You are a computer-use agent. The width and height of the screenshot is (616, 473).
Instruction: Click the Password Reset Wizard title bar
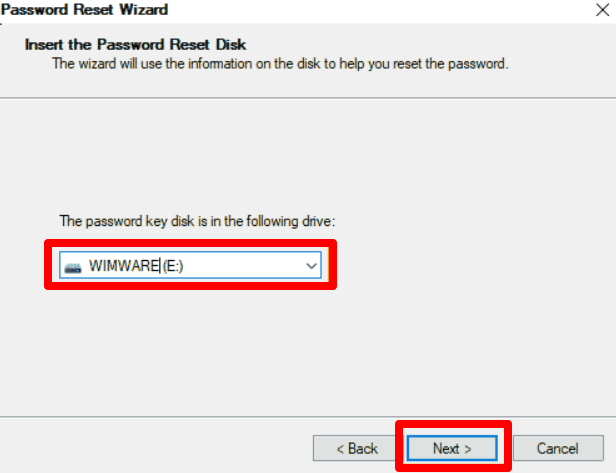(250, 9)
